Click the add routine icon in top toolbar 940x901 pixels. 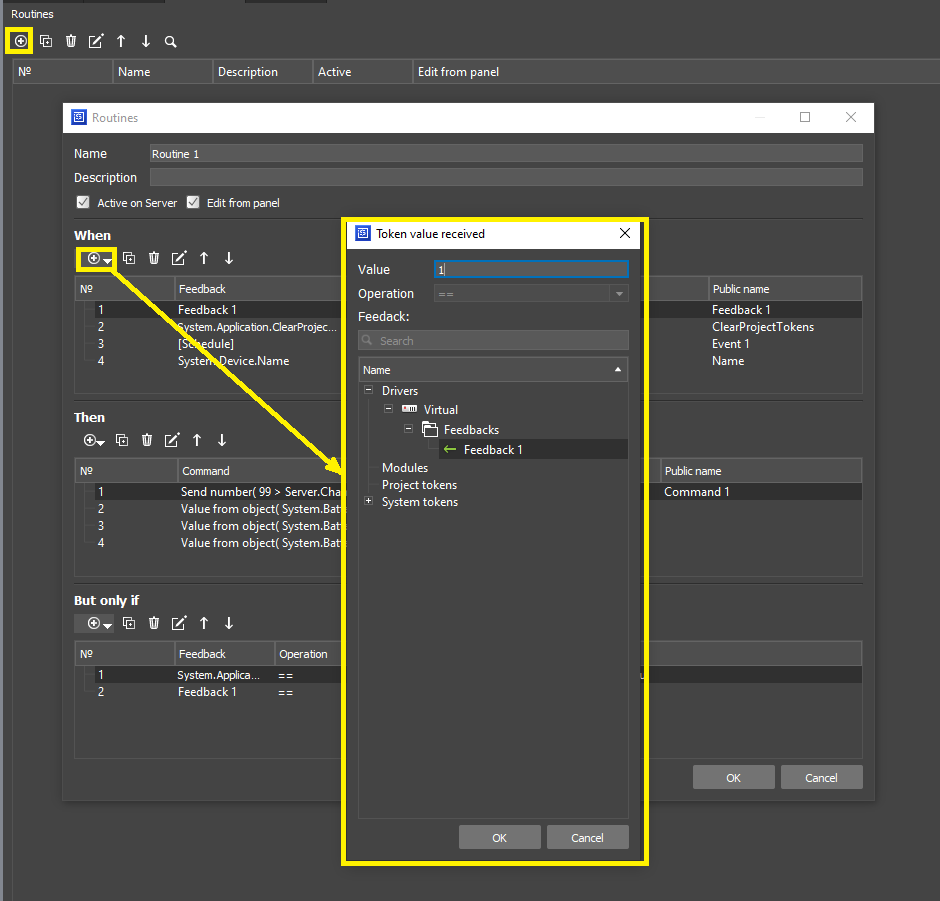21,41
